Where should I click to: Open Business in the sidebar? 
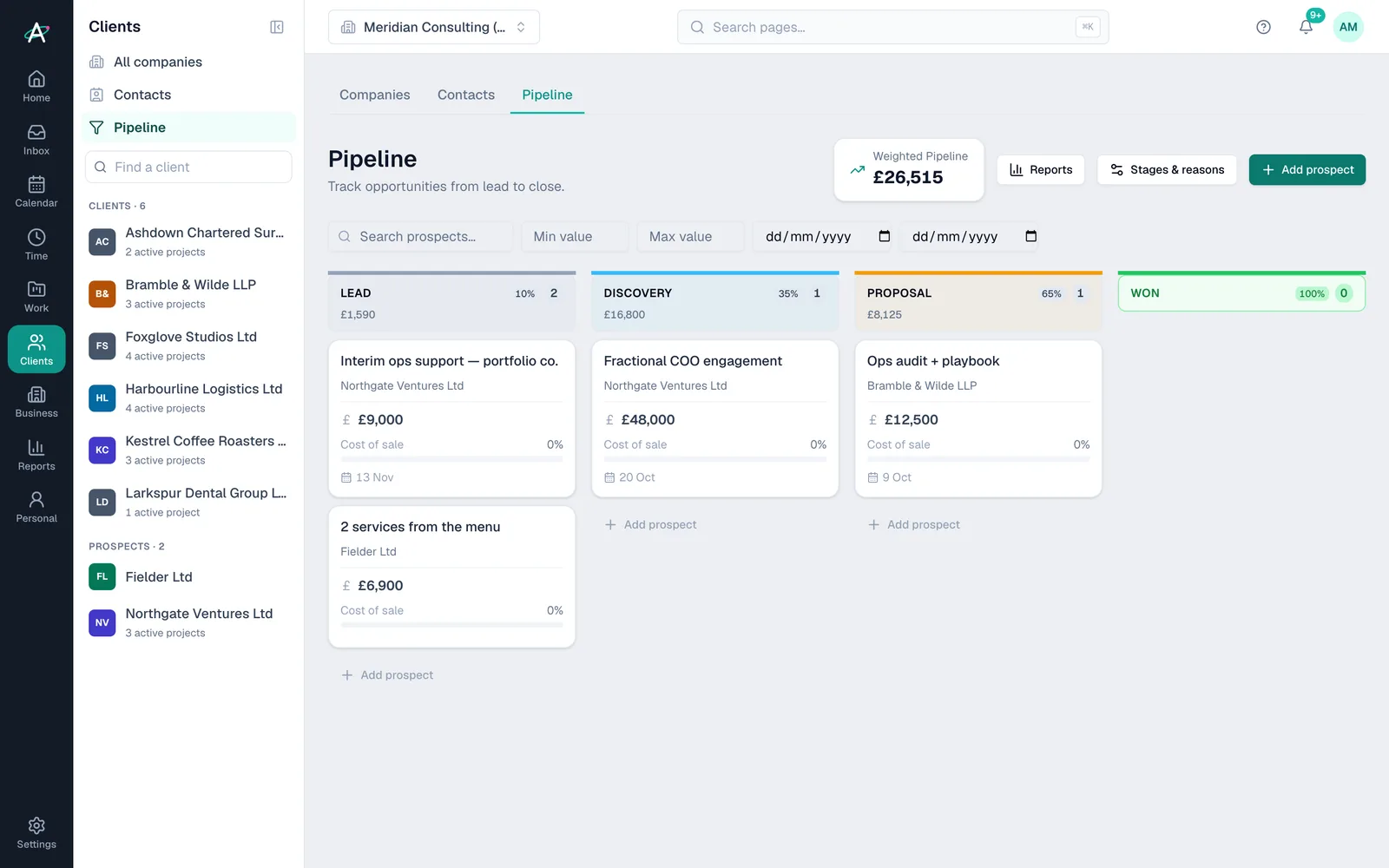click(x=36, y=402)
